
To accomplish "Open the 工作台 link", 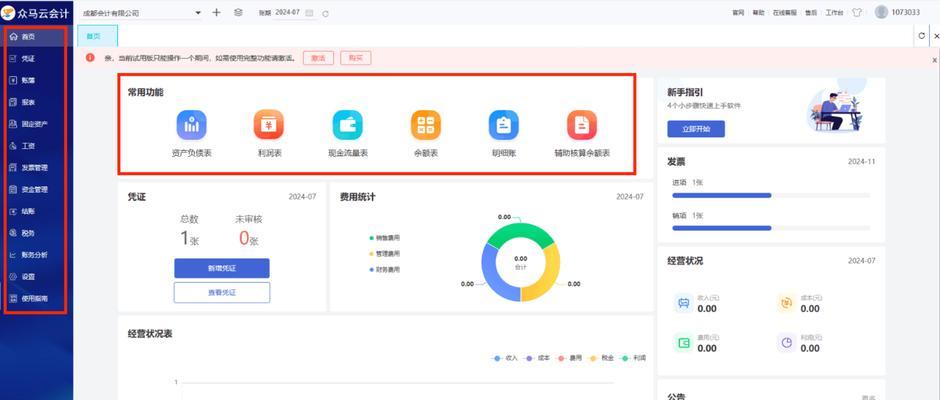I will tap(834, 13).
